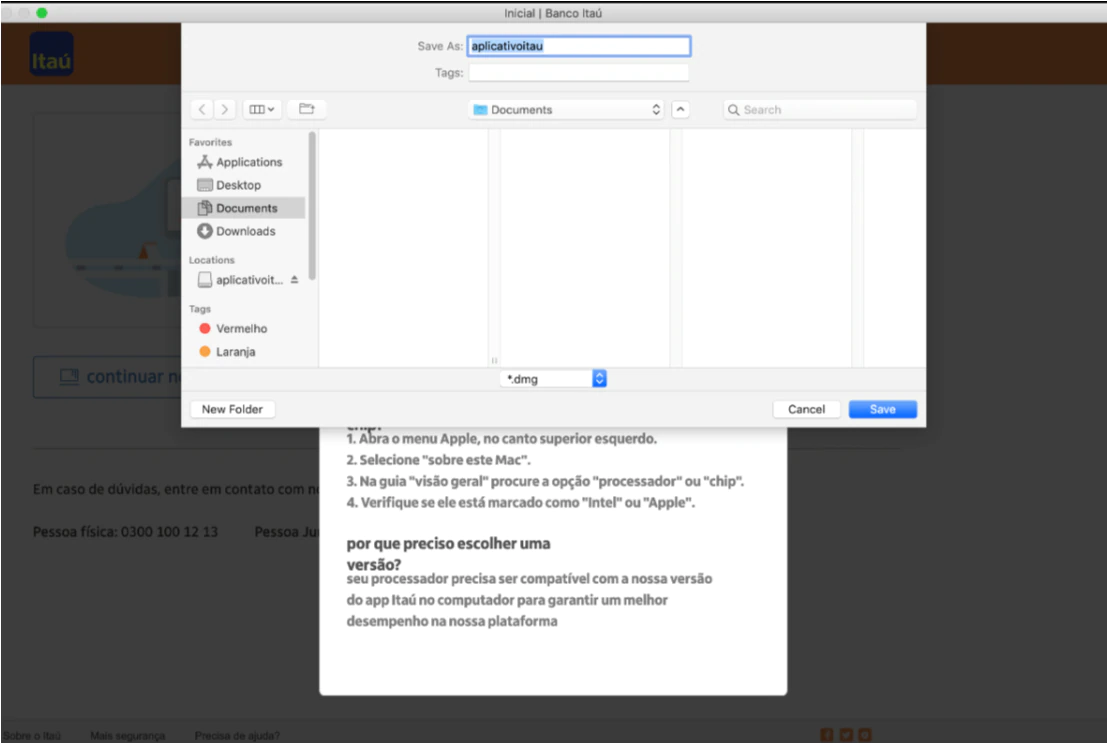The width and height of the screenshot is (1107, 743).
Task: Go forward using the right chevron
Action: (x=225, y=109)
